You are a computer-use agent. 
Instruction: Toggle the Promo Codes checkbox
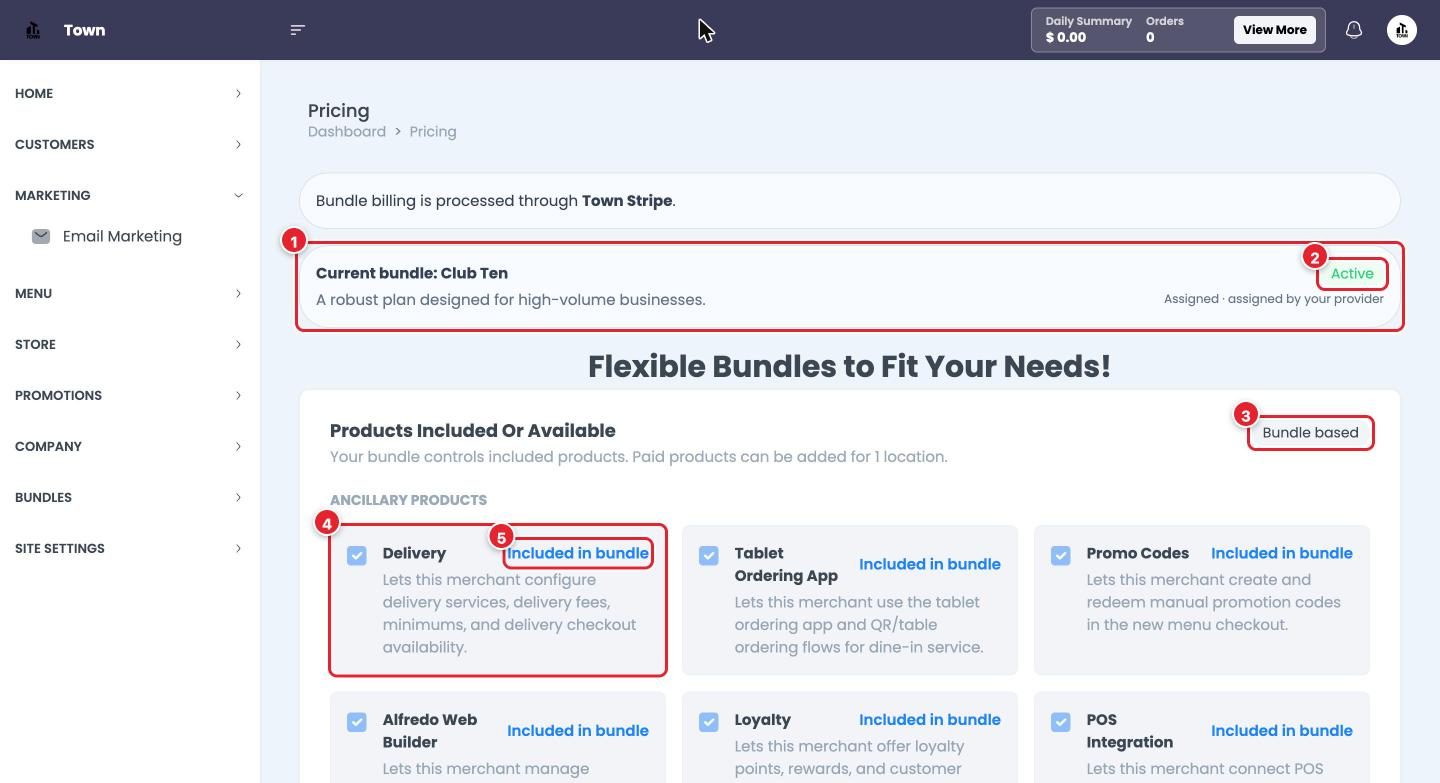point(1061,555)
